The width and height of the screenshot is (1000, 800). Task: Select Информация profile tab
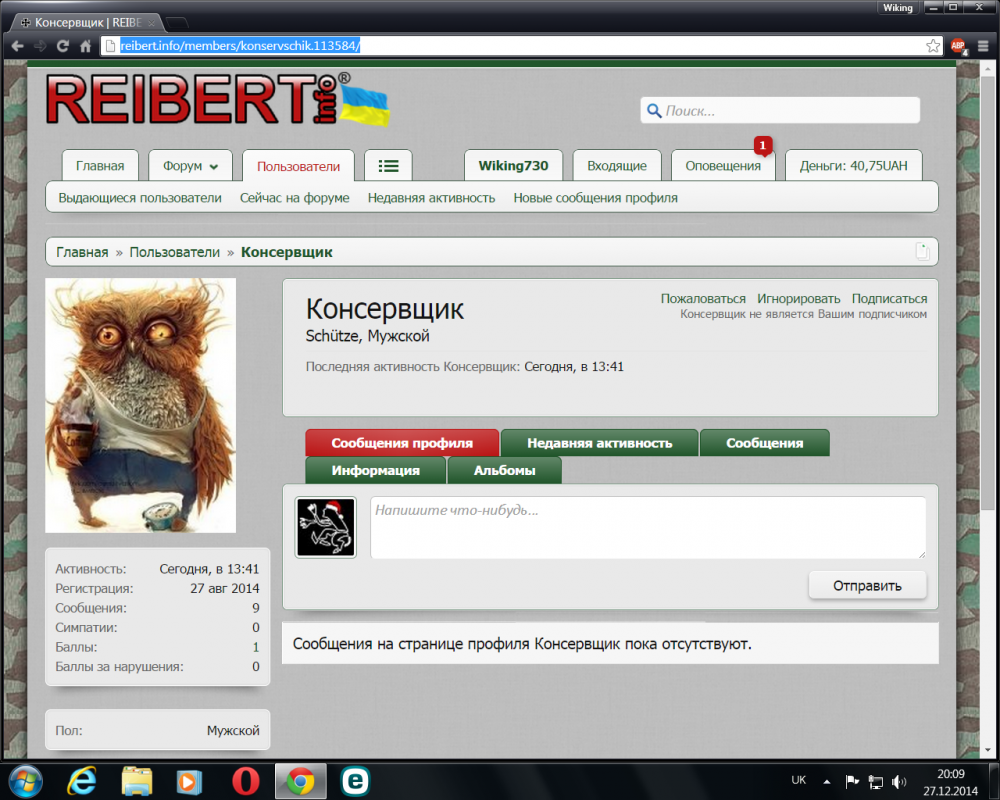coord(376,470)
